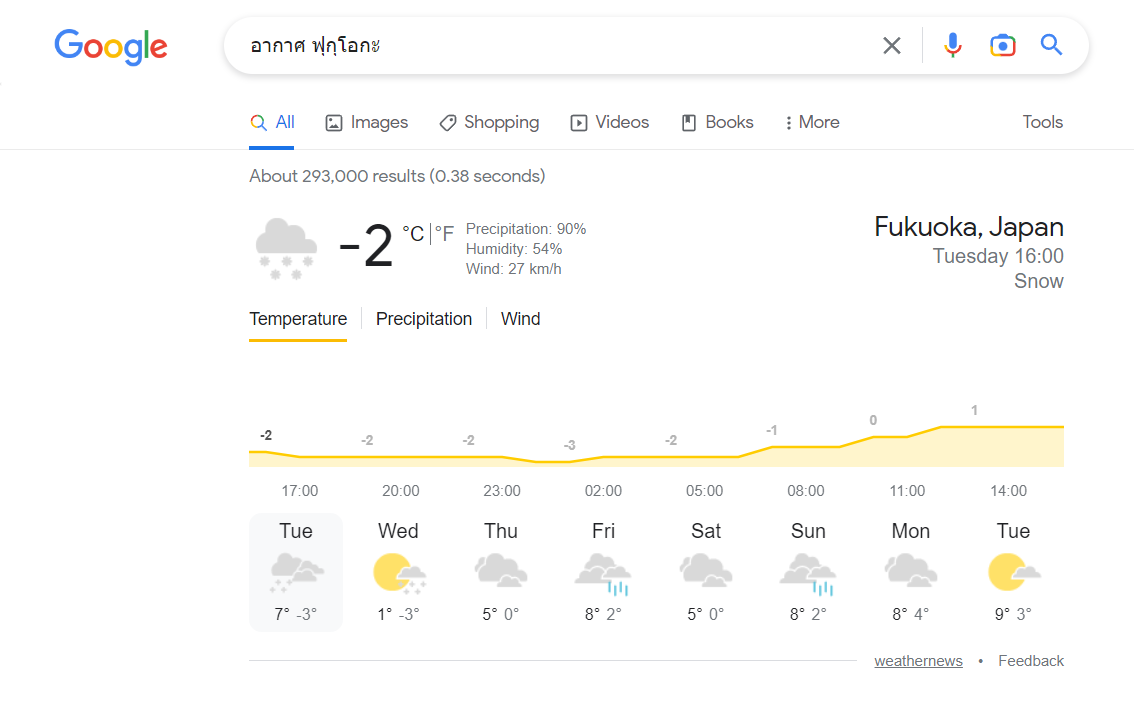Image resolution: width=1134 pixels, height=704 pixels.
Task: Switch to the Images results tab
Action: point(367,122)
